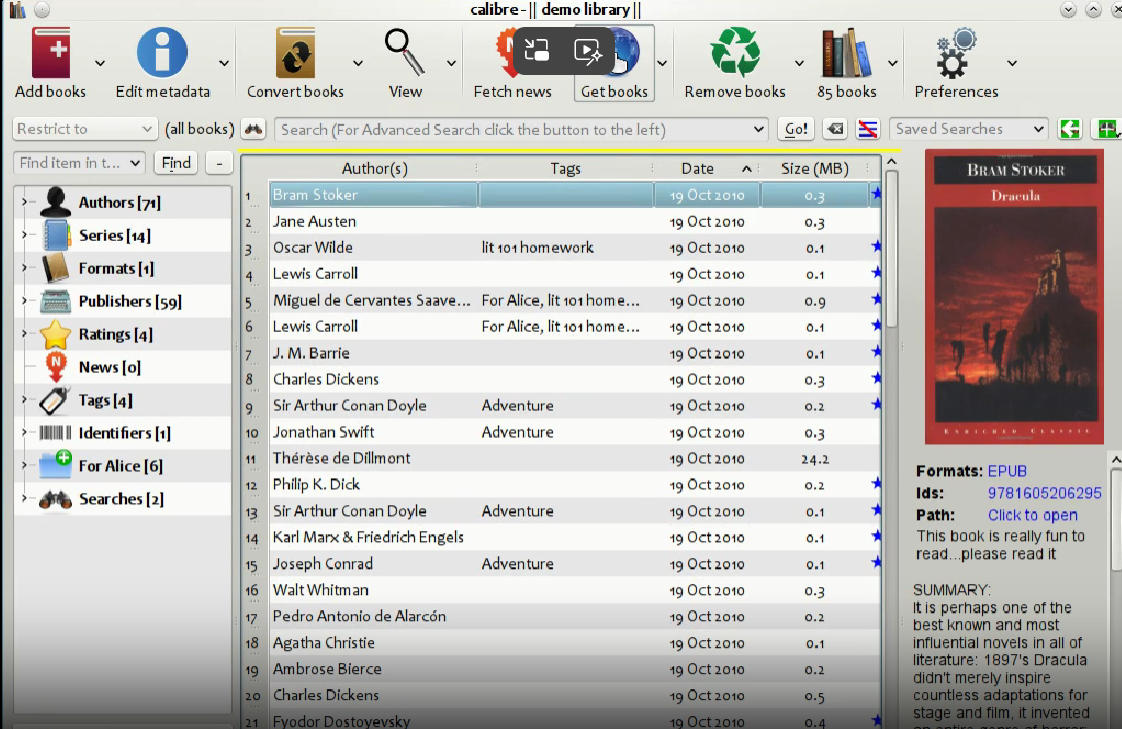Click the Dracula cover thumbnail
Viewport: 1122px width, 729px height.
tap(1014, 296)
